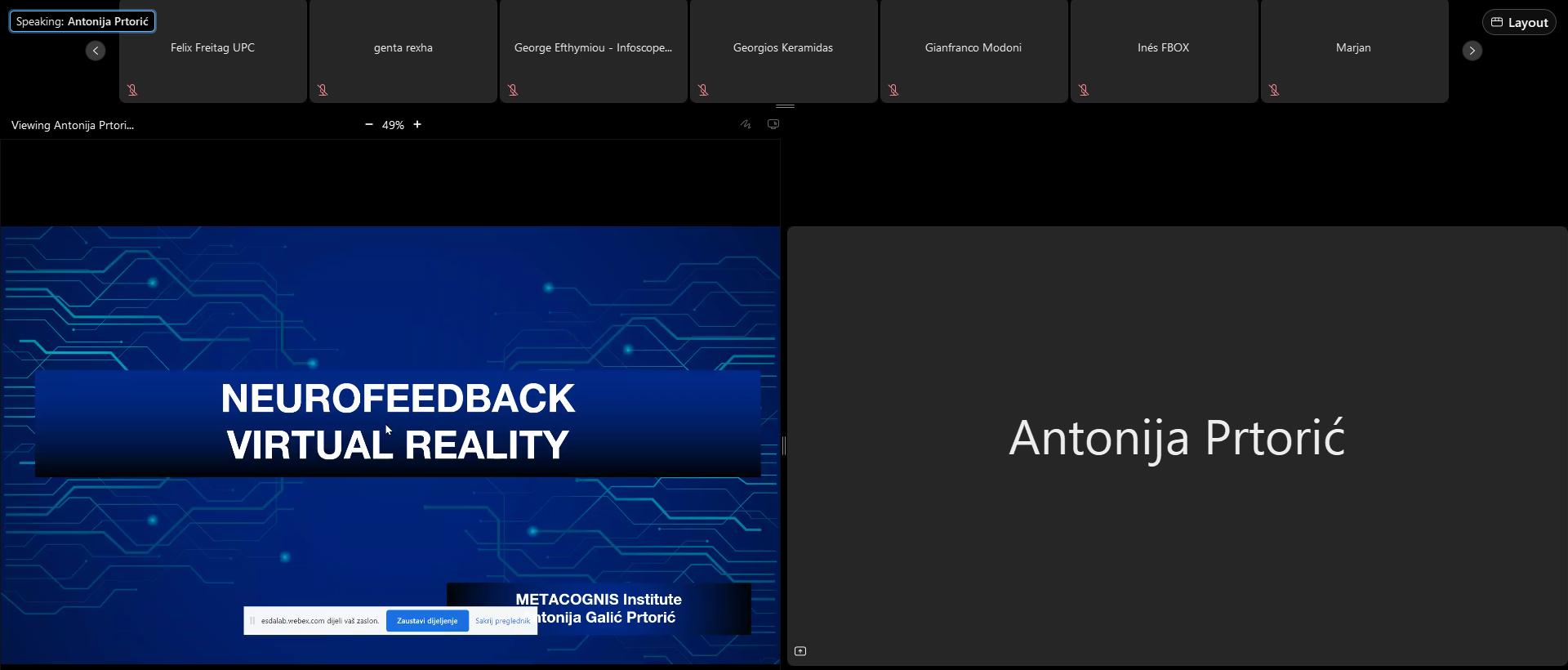
Task: Open the annotate pen tool
Action: (x=746, y=125)
